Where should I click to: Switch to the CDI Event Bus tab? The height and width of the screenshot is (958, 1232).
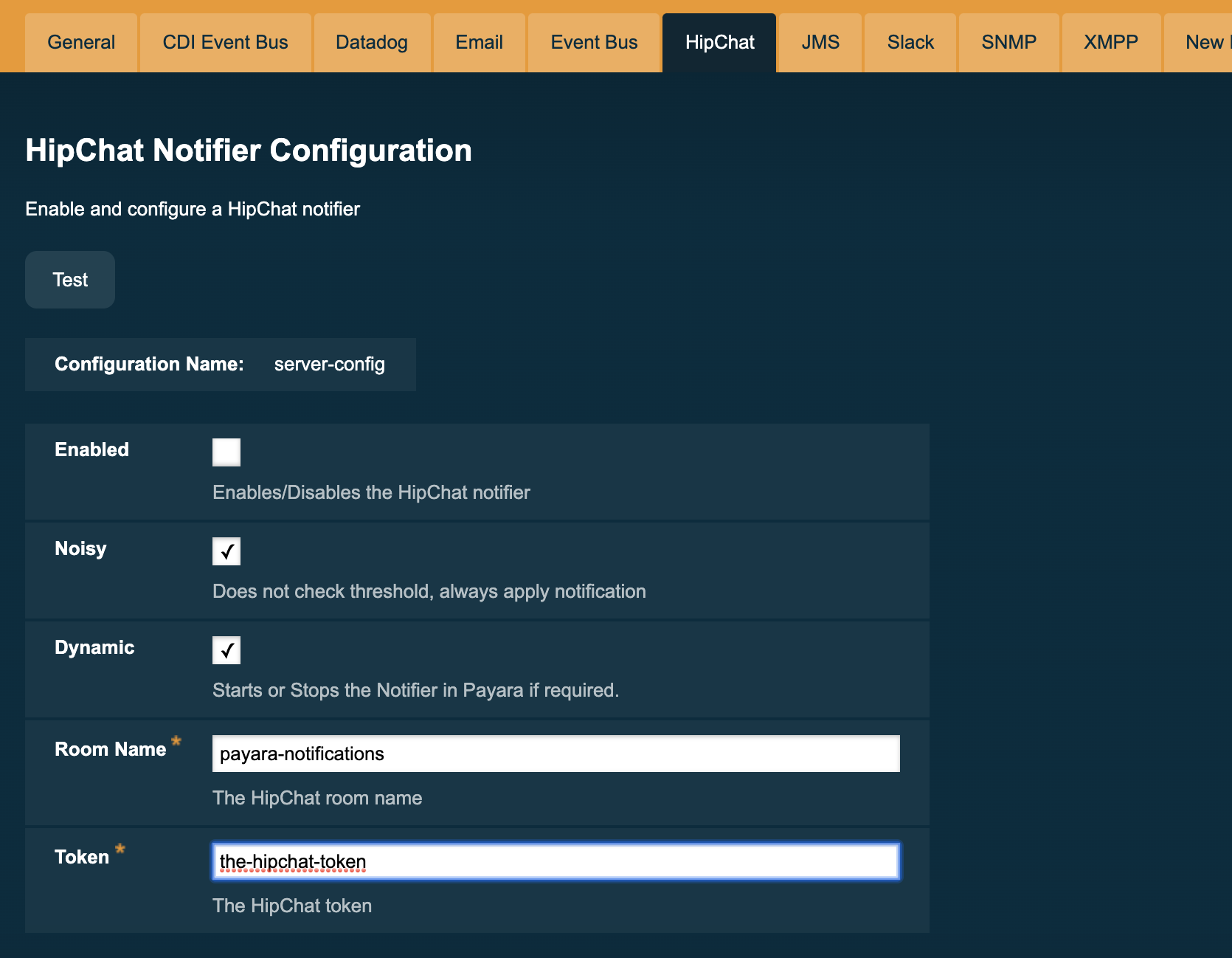pyautogui.click(x=226, y=43)
